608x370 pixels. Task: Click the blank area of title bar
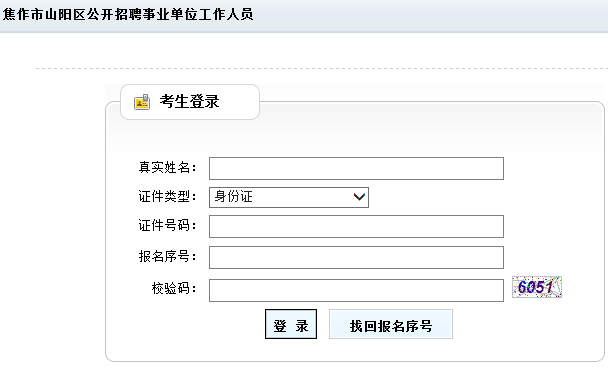pos(427,16)
